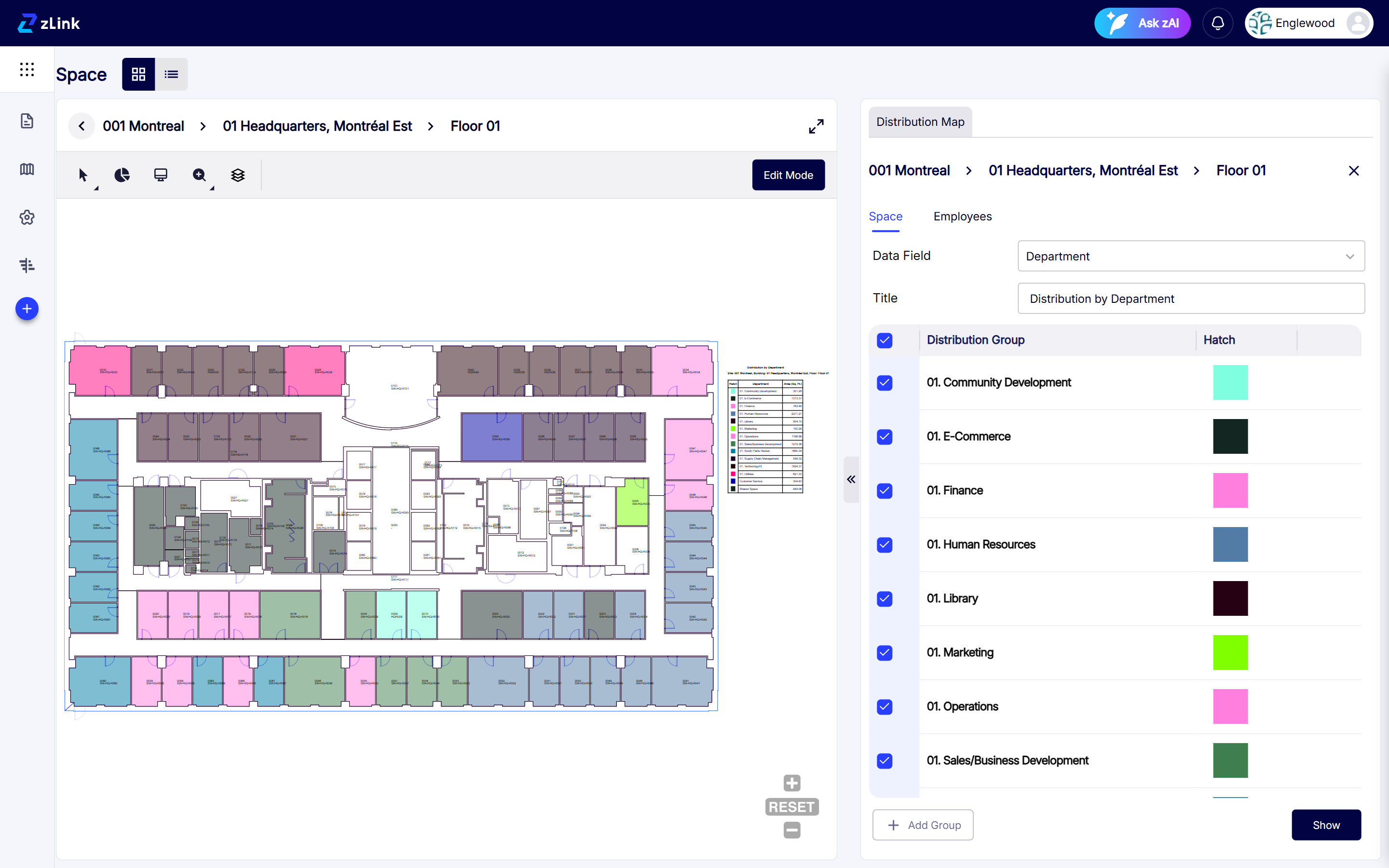This screenshot has width=1389, height=868.
Task: Toggle the select-all Distribution Group header checkbox
Action: pyautogui.click(x=885, y=340)
